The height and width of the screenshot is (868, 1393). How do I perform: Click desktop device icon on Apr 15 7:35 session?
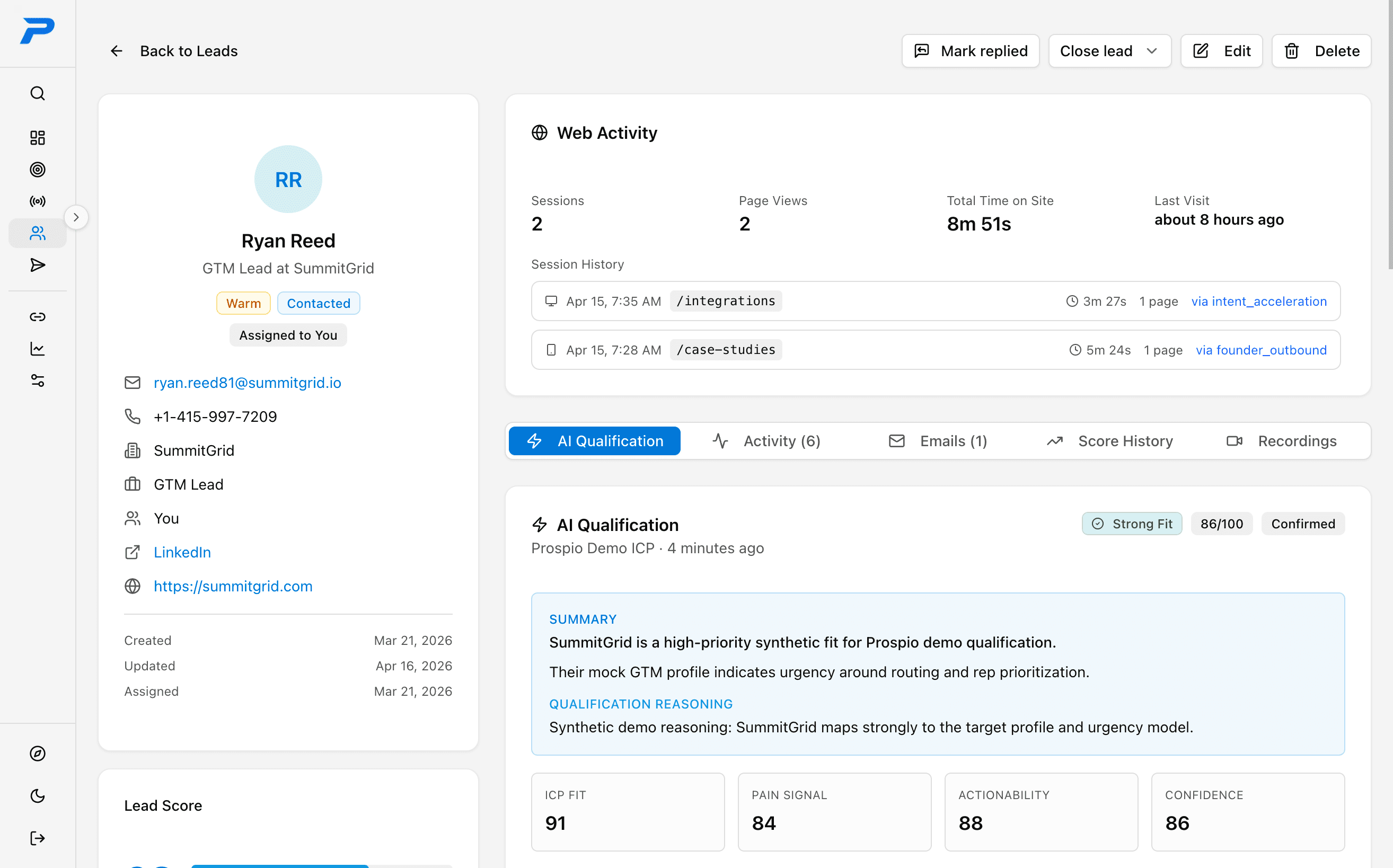[x=551, y=302]
